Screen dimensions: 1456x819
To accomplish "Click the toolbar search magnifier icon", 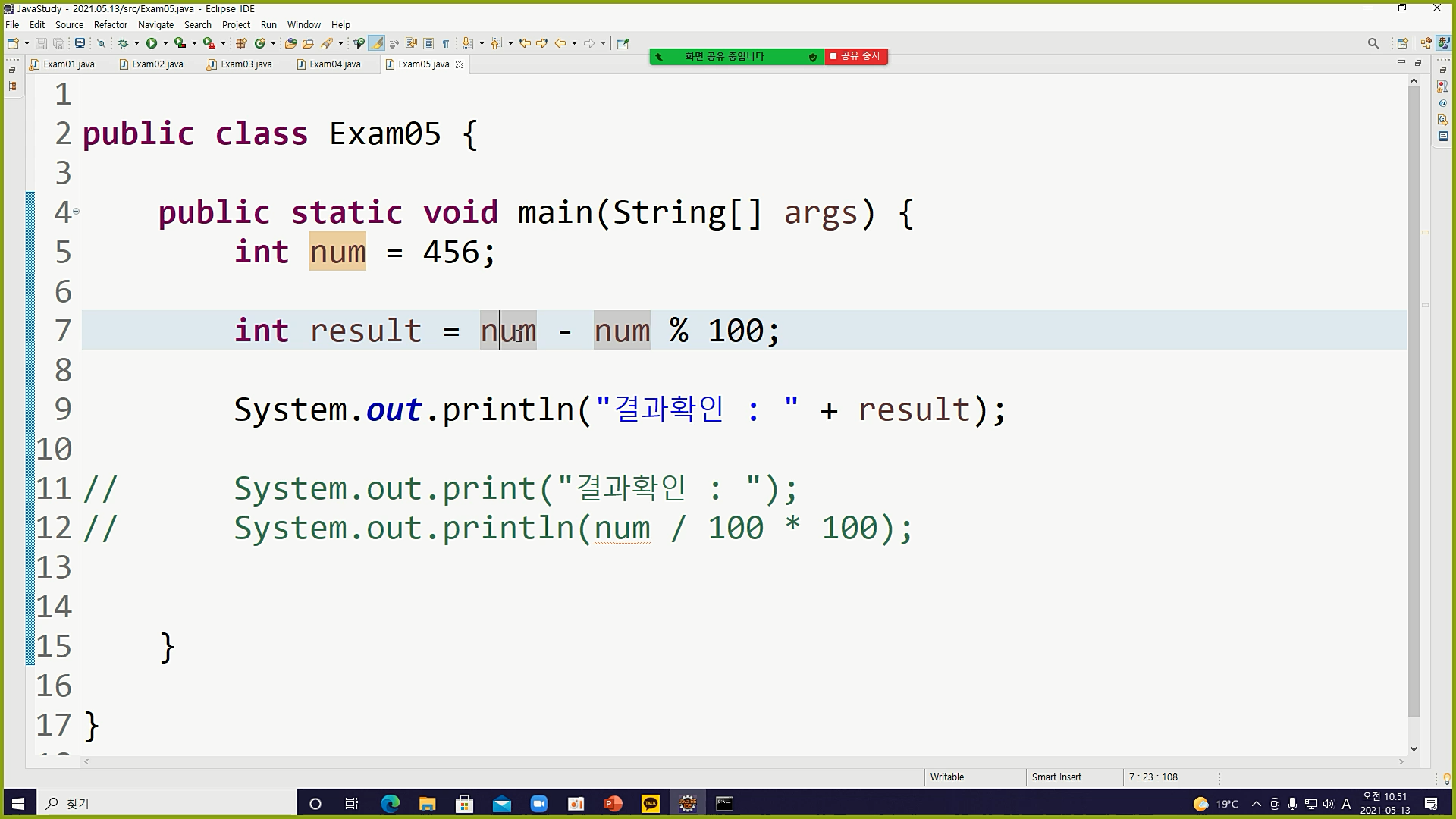I will 1373,43.
